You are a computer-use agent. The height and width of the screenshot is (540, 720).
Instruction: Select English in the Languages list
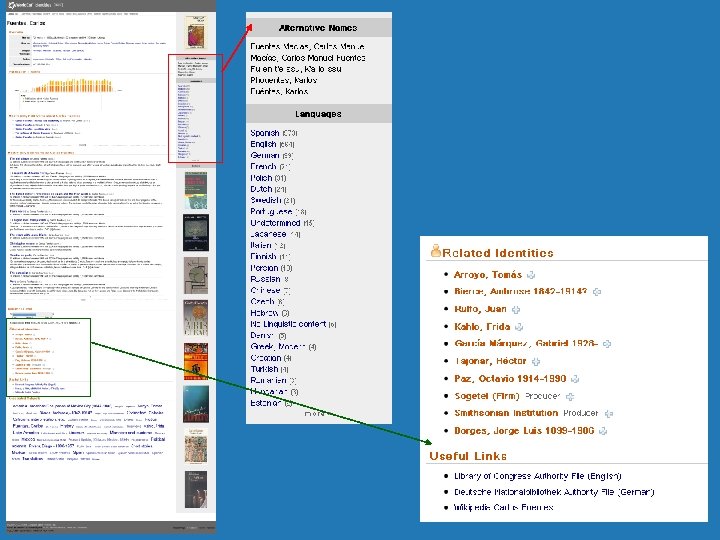[263, 144]
